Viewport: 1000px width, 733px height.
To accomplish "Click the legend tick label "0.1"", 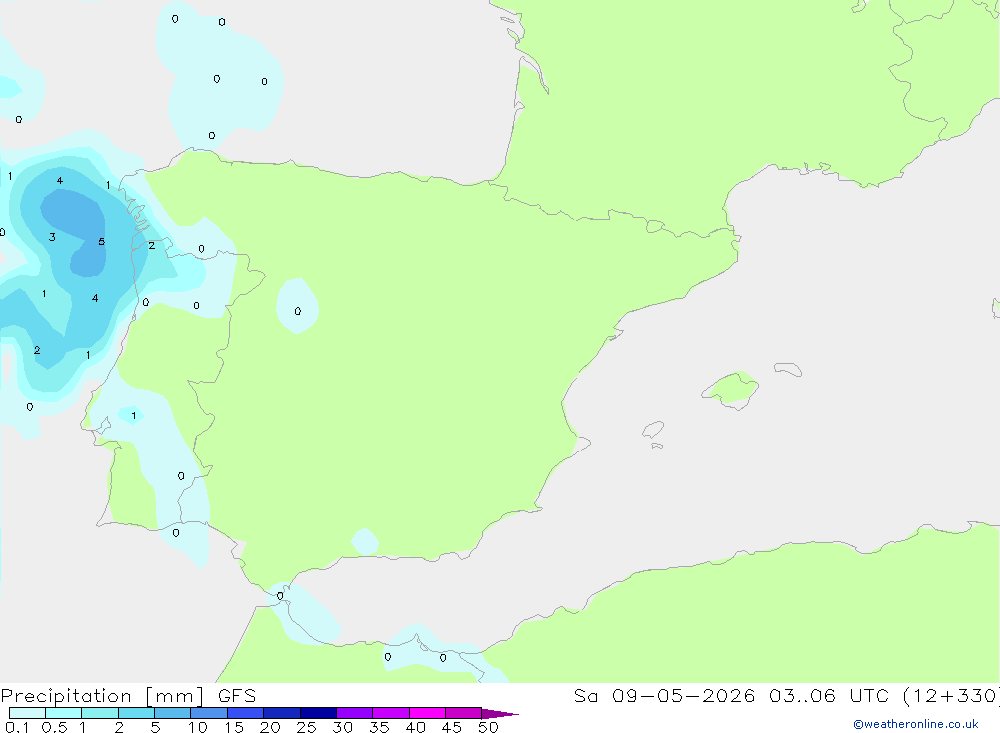I will point(17,727).
